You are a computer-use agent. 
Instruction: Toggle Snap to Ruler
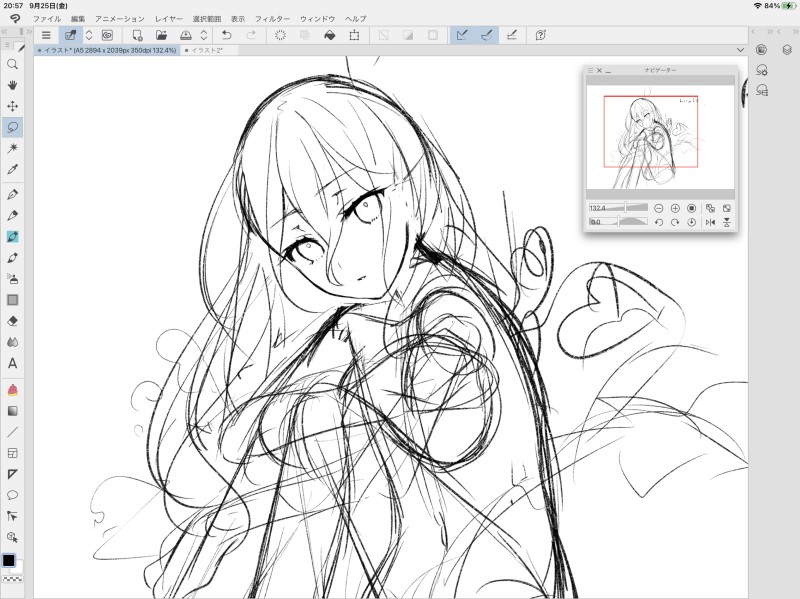tap(462, 35)
